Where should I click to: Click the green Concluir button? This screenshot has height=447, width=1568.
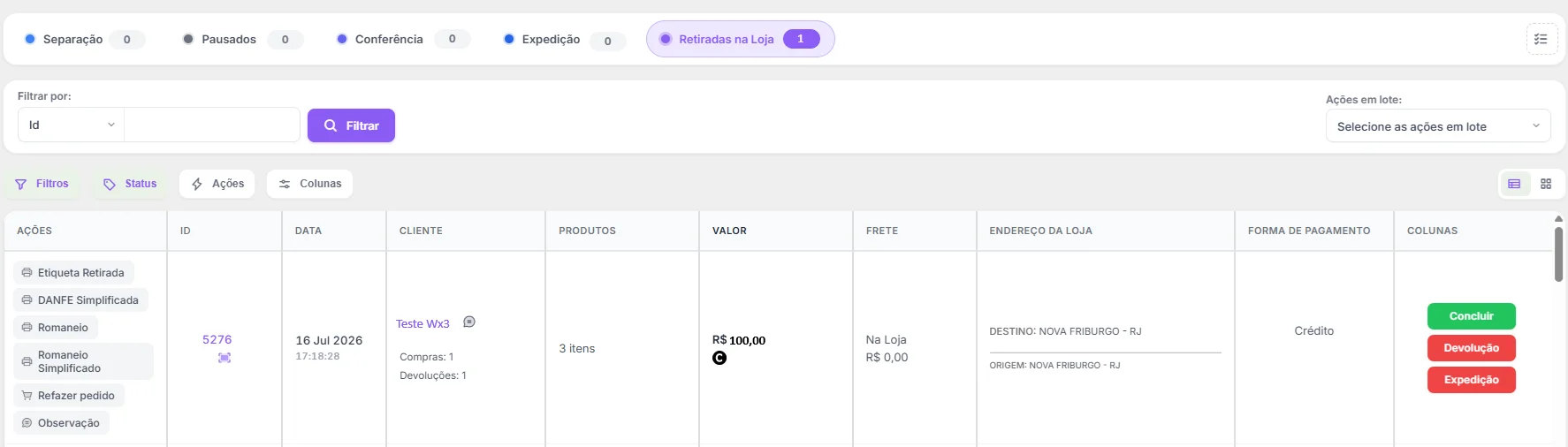point(1472,316)
